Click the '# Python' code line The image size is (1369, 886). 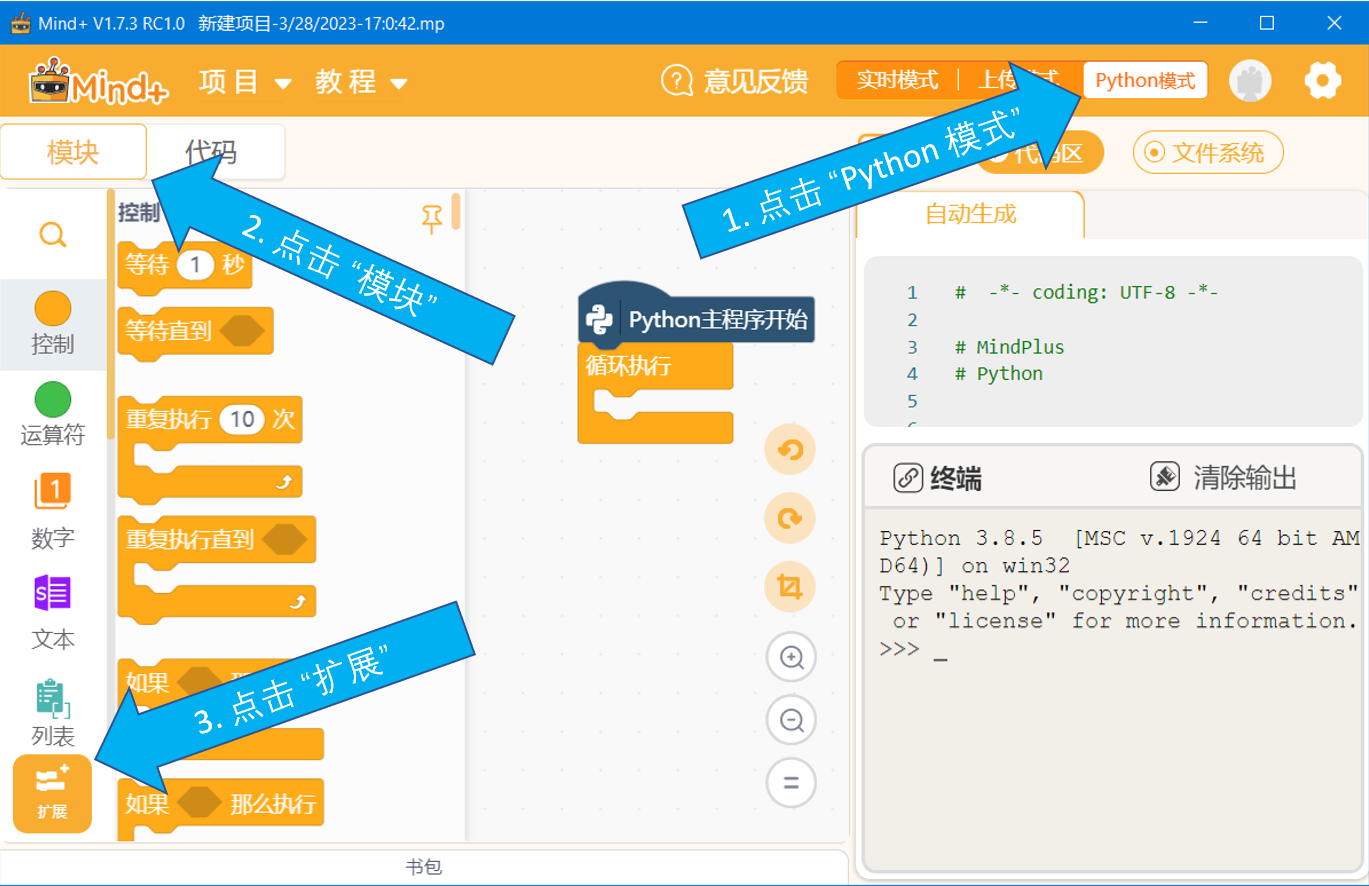pyautogui.click(x=999, y=373)
